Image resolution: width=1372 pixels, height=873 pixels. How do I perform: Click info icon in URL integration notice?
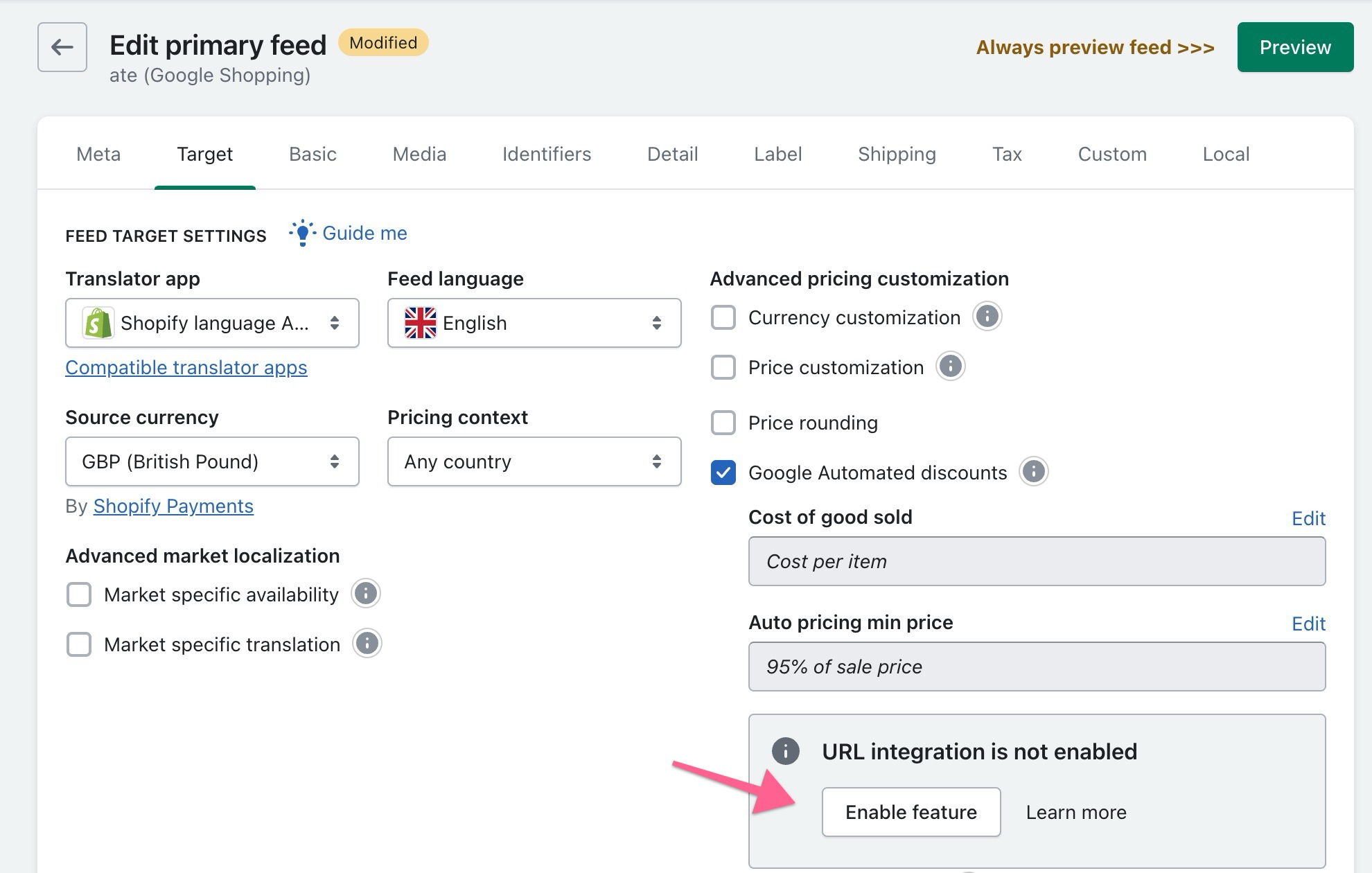(x=786, y=751)
